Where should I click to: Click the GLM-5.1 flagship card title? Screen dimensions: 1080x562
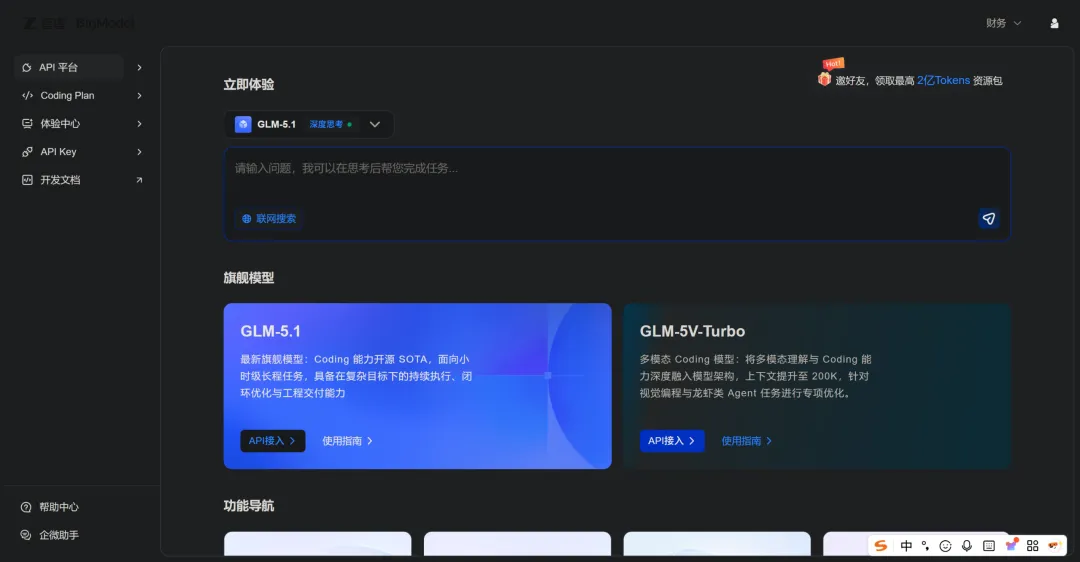click(271, 331)
